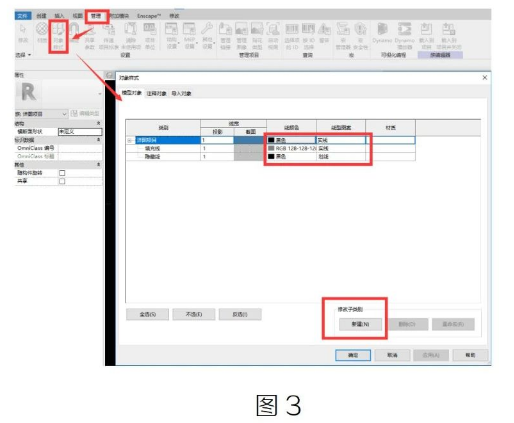
Task: Open the Object Styles (对象样式) tool
Action: pyautogui.click(x=58, y=36)
